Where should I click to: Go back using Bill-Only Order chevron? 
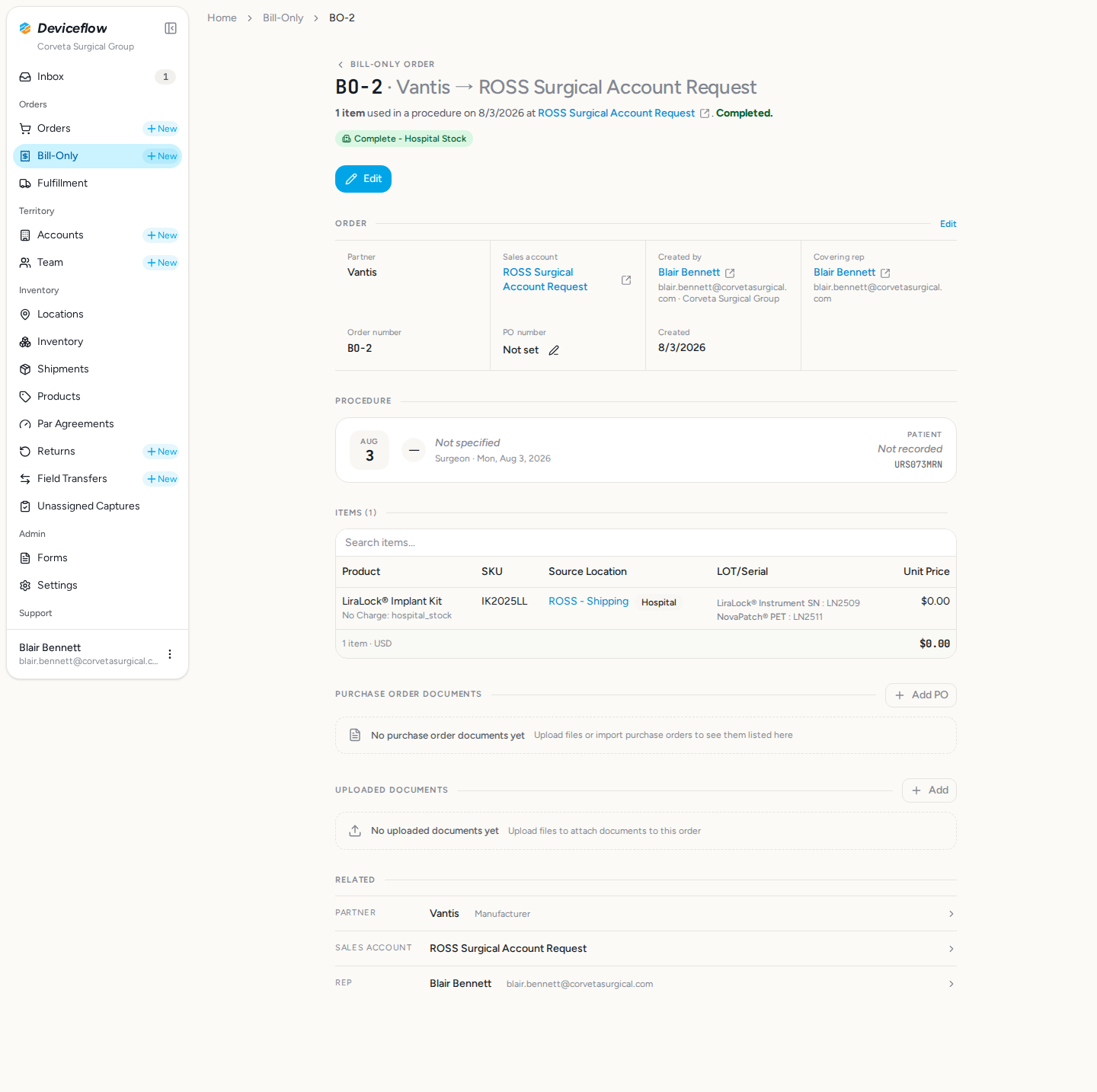341,65
